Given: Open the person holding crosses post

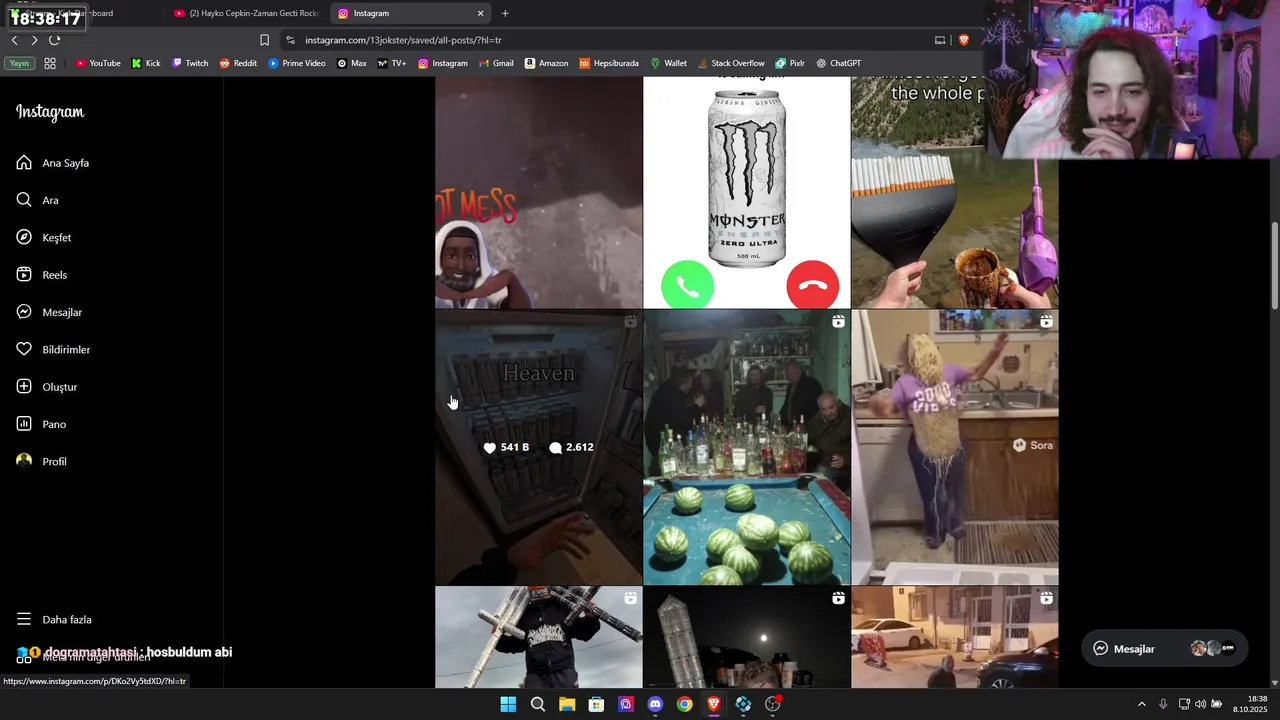Looking at the screenshot, I should click(x=539, y=637).
